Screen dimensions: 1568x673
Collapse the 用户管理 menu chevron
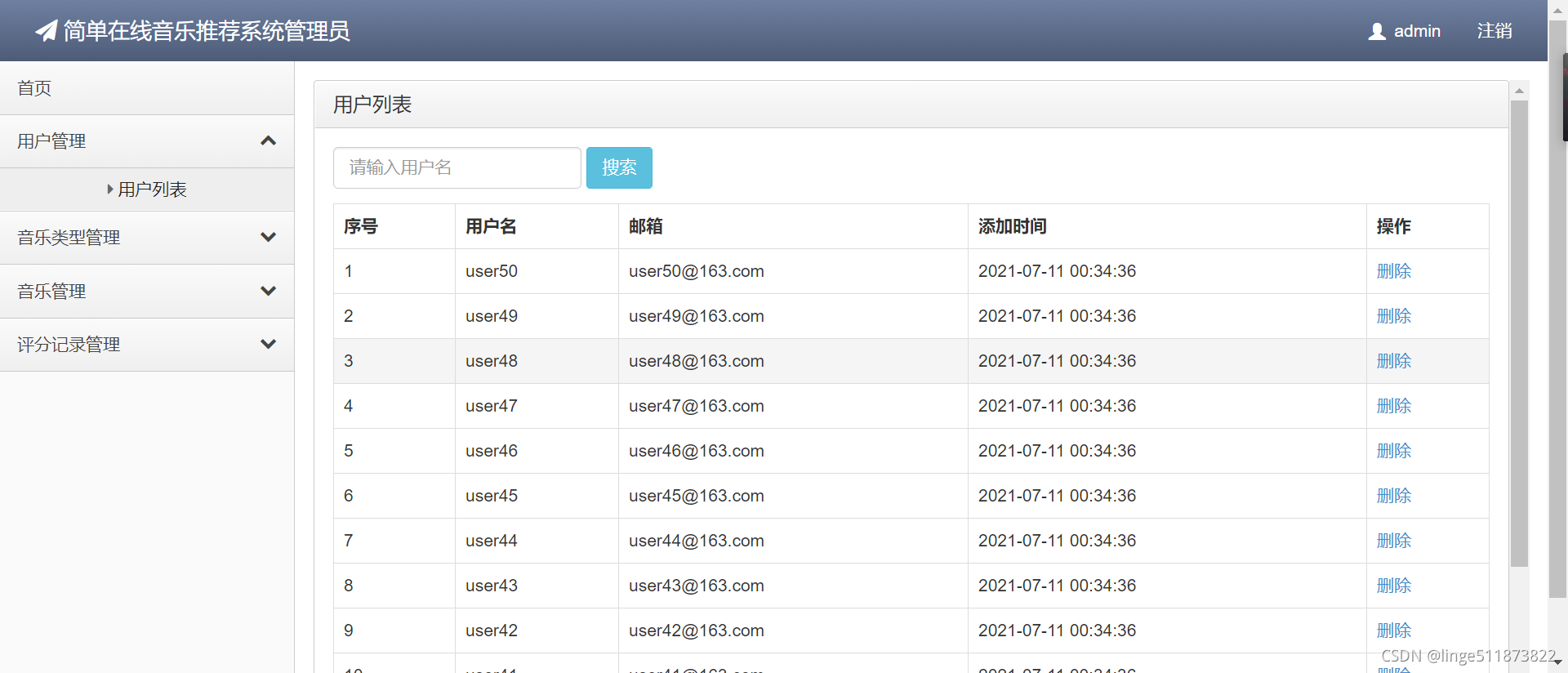tap(268, 141)
